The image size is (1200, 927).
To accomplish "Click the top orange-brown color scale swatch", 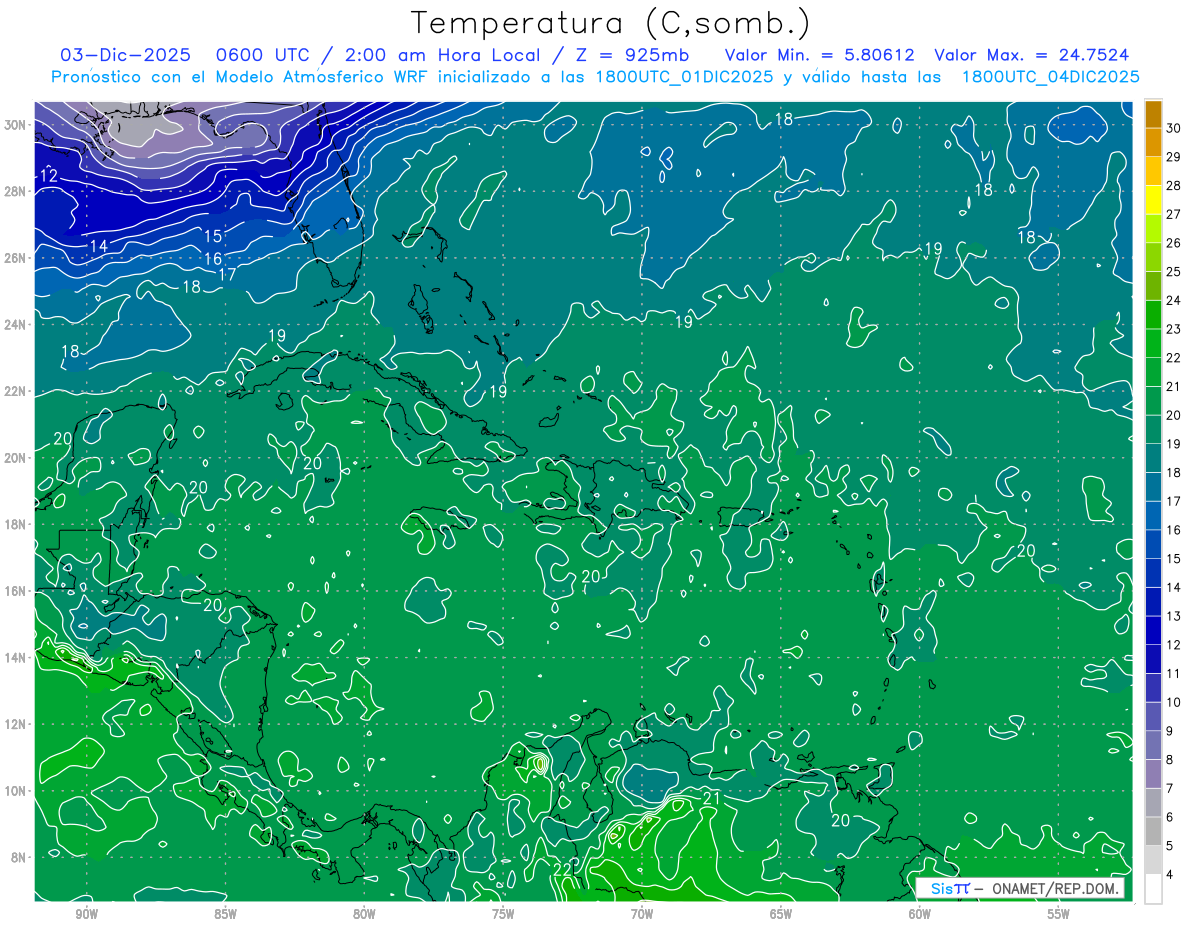I will (1153, 114).
